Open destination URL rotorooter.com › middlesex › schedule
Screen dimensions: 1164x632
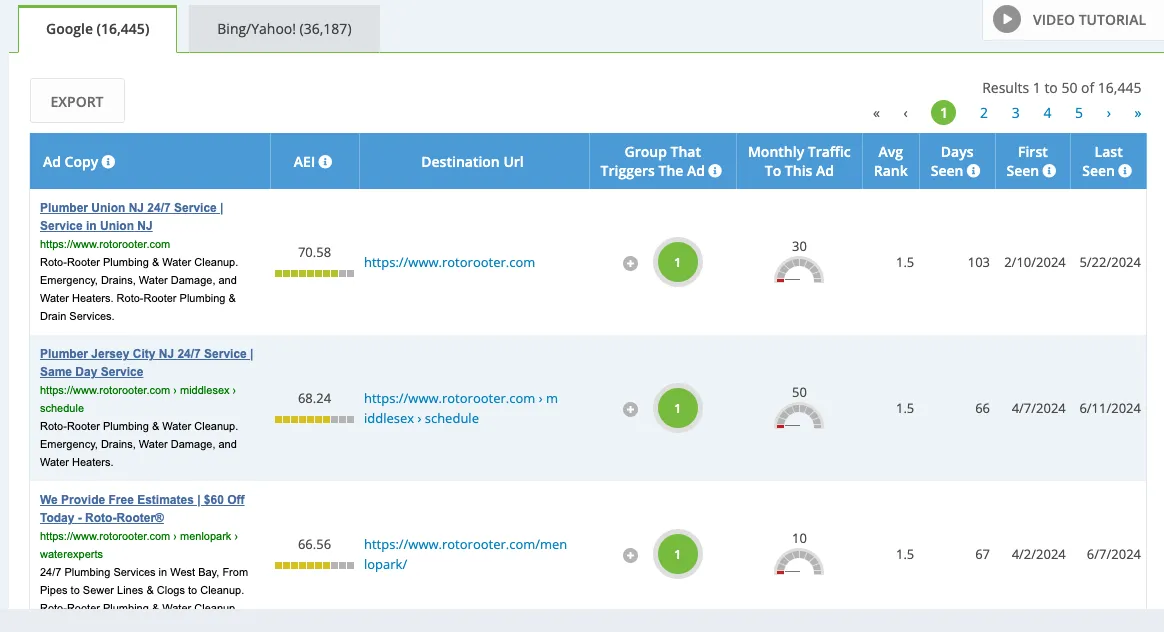(x=460, y=408)
